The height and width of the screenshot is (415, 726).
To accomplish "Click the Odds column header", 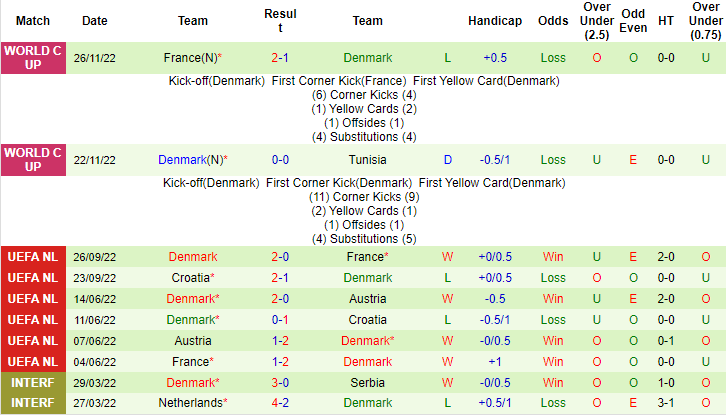I will tap(553, 21).
